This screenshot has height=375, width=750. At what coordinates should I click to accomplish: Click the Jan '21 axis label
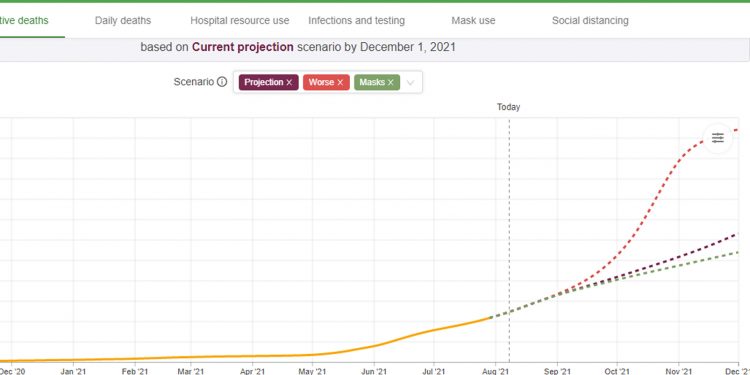pos(73,371)
